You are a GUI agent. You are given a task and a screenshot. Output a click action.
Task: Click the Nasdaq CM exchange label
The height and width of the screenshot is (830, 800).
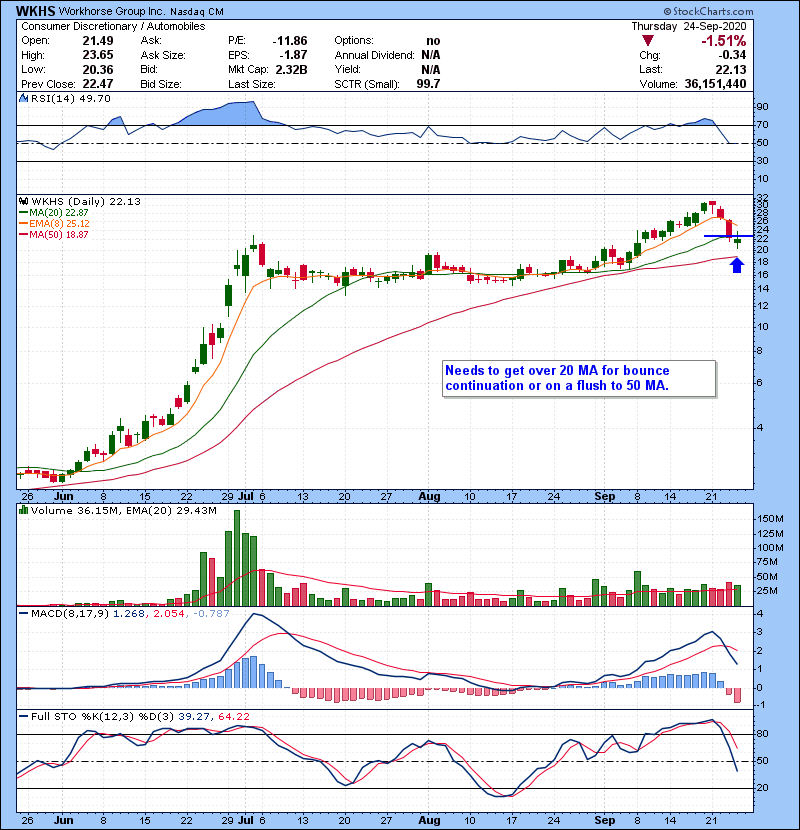pos(197,12)
